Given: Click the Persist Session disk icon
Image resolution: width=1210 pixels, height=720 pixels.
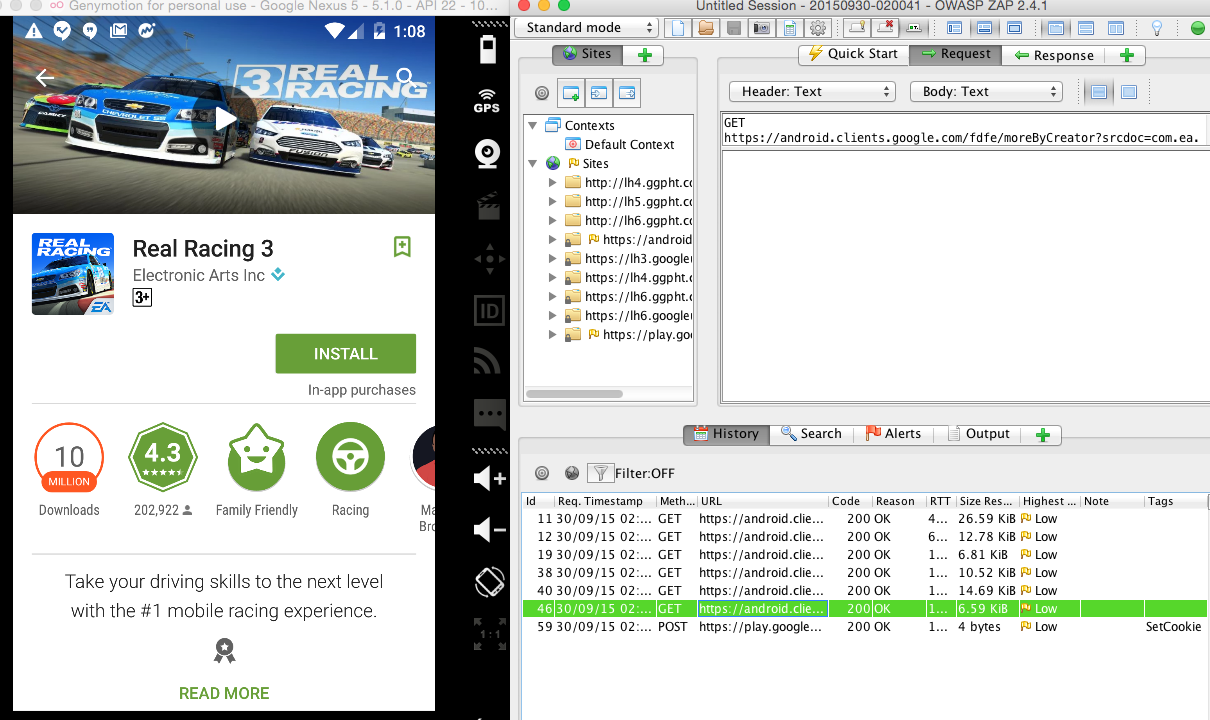Looking at the screenshot, I should click(x=734, y=28).
